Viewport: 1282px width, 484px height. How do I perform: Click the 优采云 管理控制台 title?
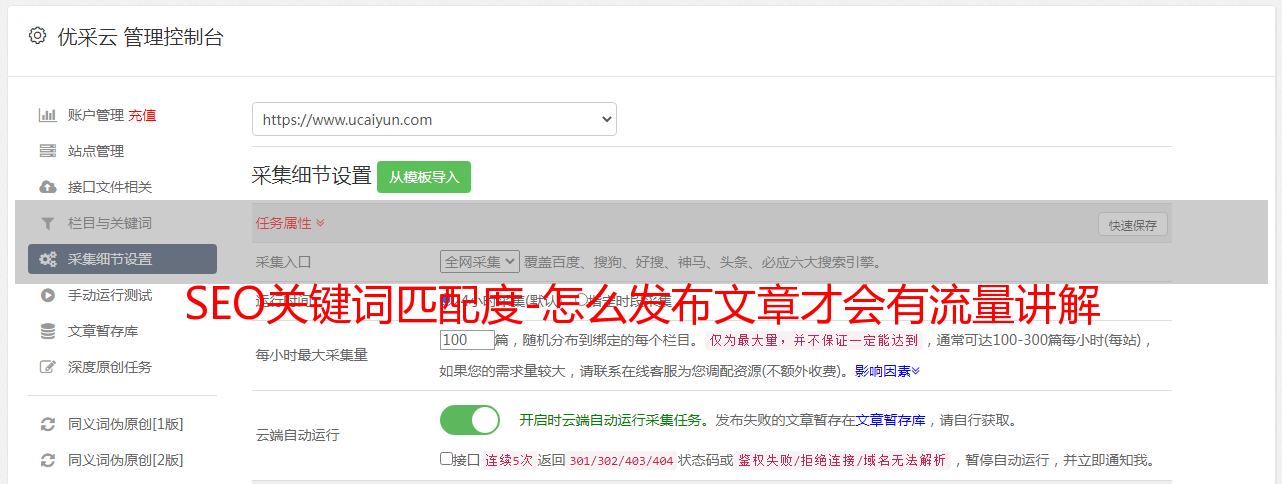point(140,37)
